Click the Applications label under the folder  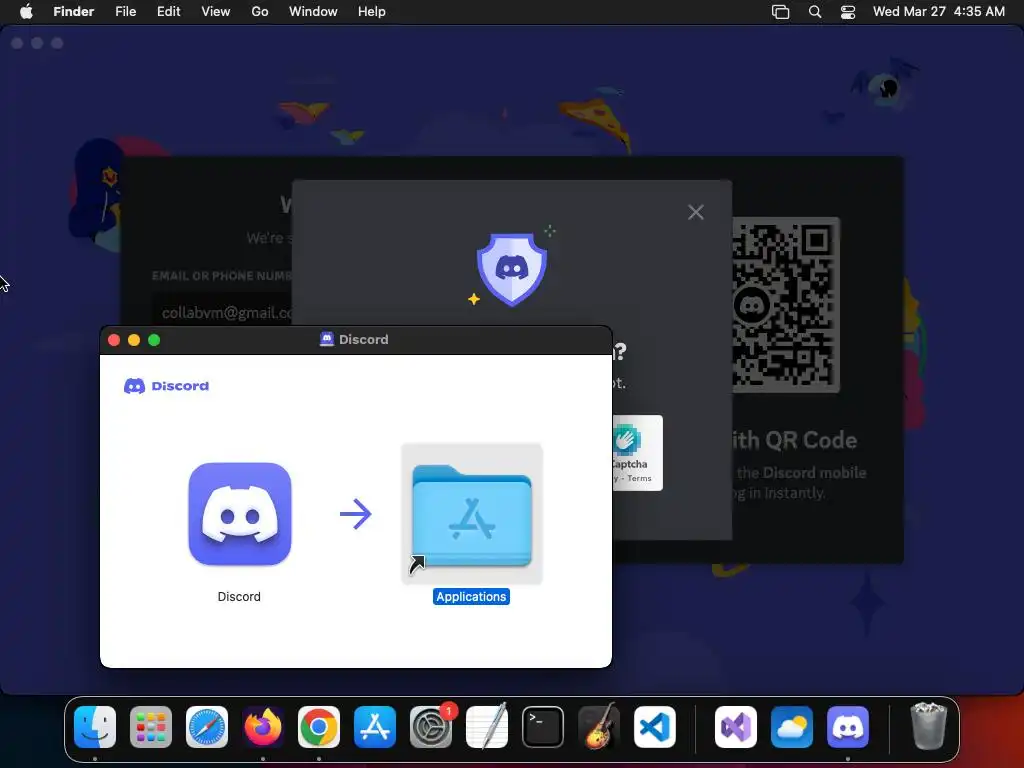(x=472, y=596)
